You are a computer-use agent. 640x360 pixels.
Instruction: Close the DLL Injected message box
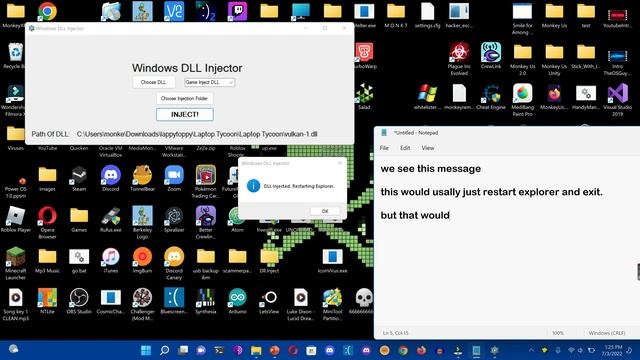(x=340, y=163)
